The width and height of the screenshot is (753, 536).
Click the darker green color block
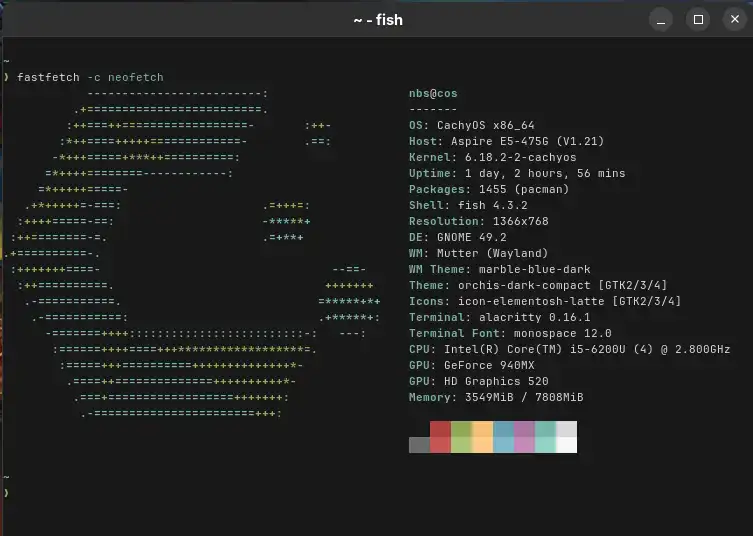point(461,429)
